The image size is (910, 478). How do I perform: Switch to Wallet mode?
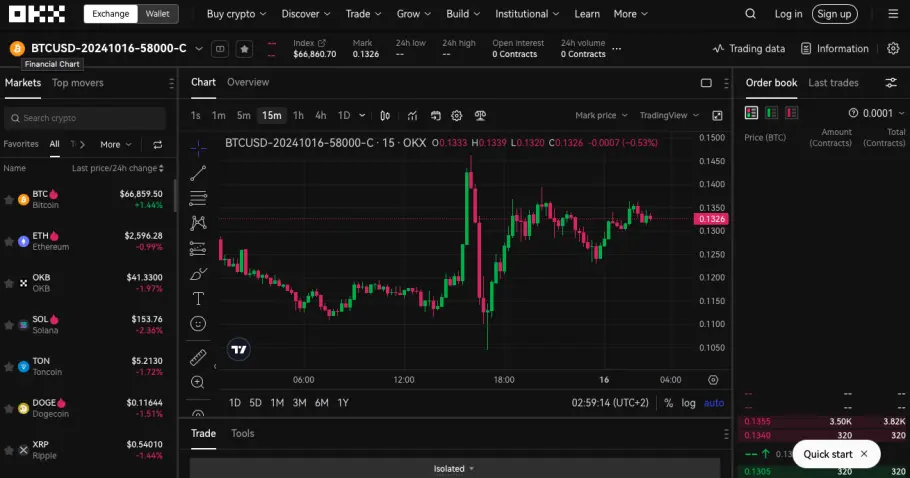point(157,14)
